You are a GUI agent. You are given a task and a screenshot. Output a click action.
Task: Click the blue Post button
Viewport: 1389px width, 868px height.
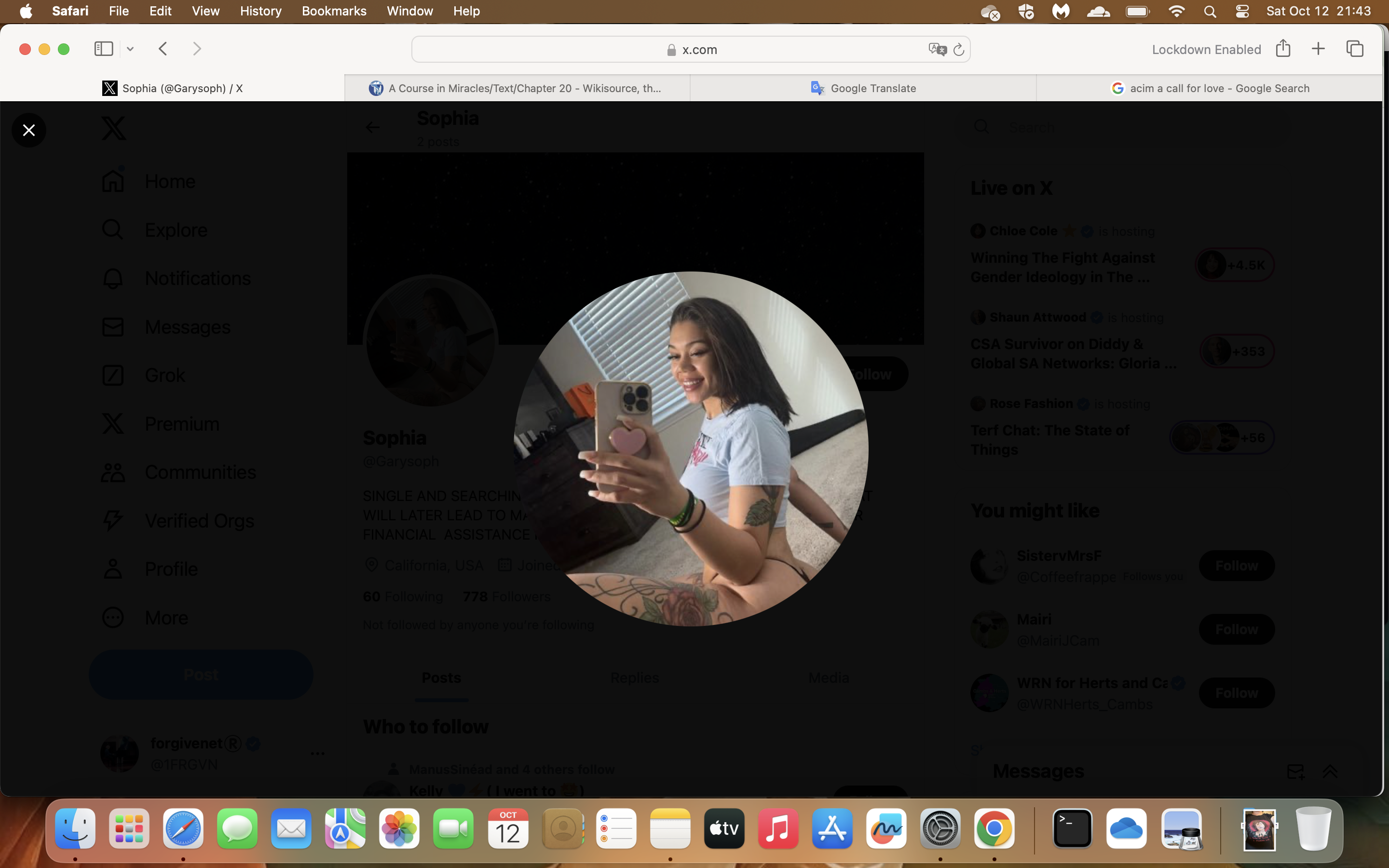tap(201, 675)
